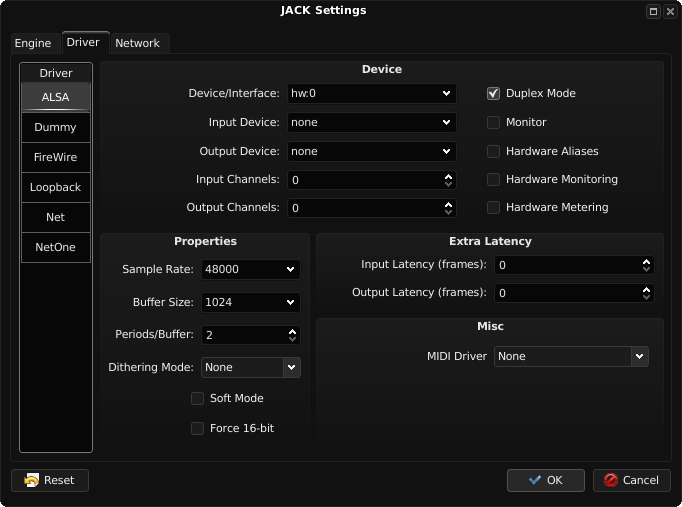Increment Periods/Buffer value
The width and height of the screenshot is (682, 507).
(x=292, y=331)
